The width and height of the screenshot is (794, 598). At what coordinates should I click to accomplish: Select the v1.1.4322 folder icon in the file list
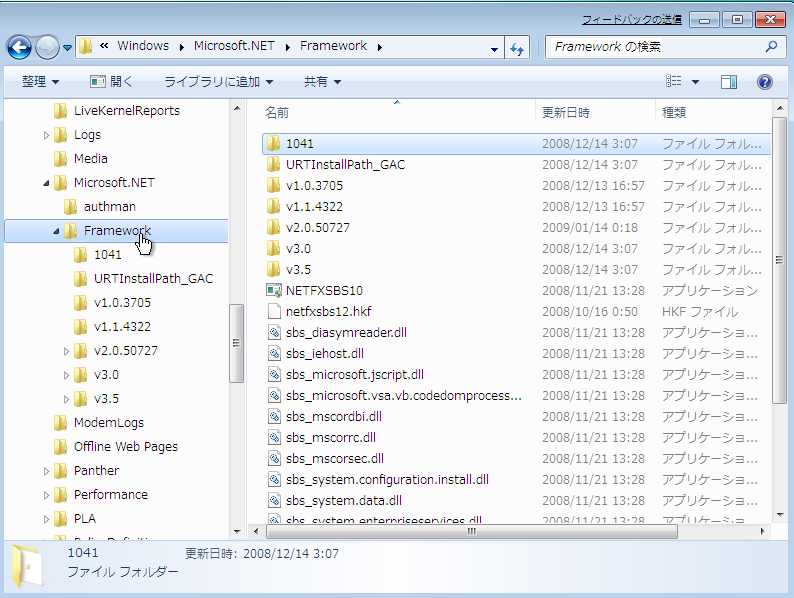pyautogui.click(x=273, y=207)
